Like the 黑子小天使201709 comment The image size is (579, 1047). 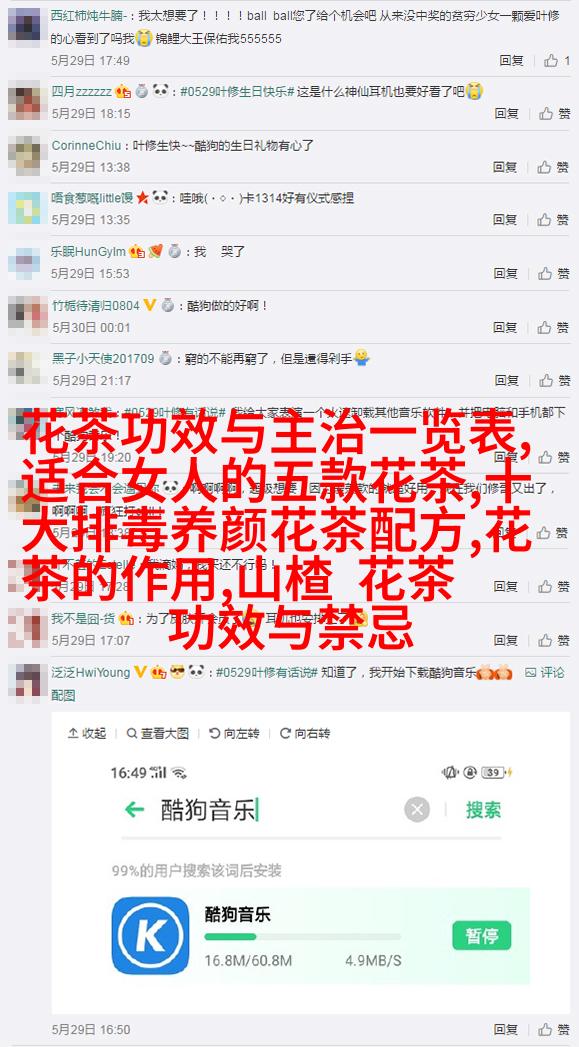click(x=555, y=380)
